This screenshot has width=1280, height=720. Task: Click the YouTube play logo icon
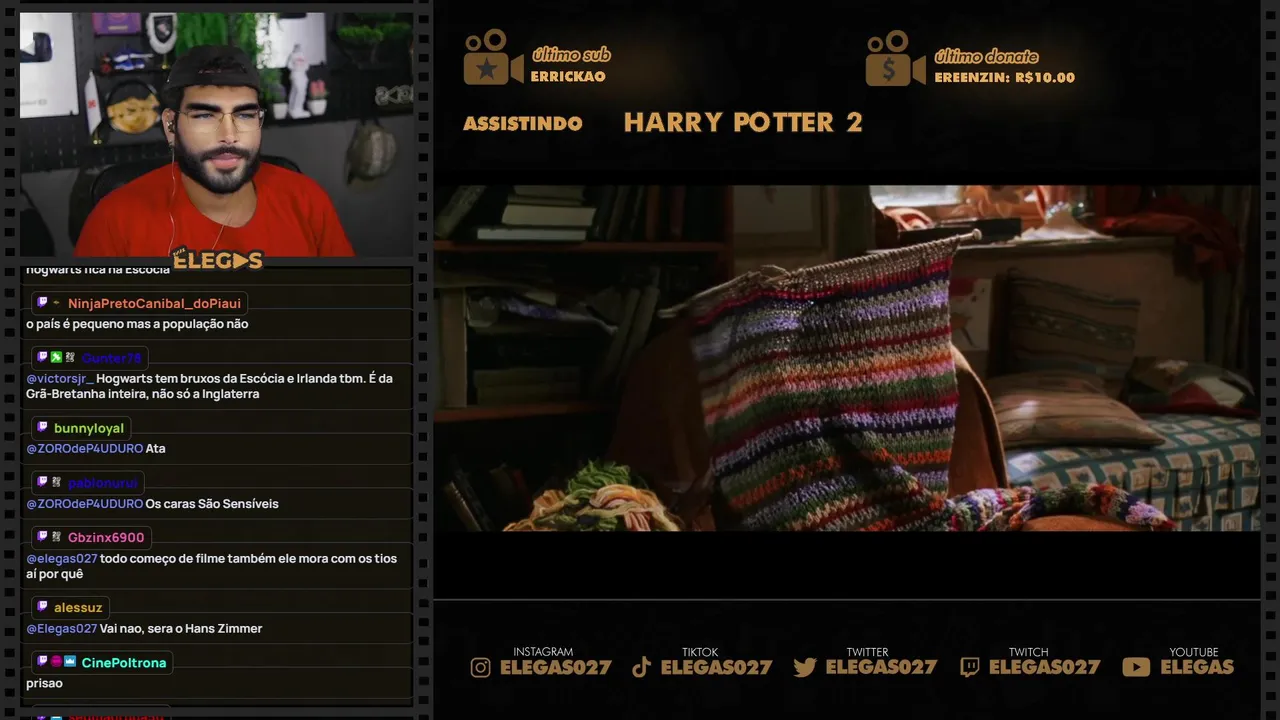tap(1136, 667)
